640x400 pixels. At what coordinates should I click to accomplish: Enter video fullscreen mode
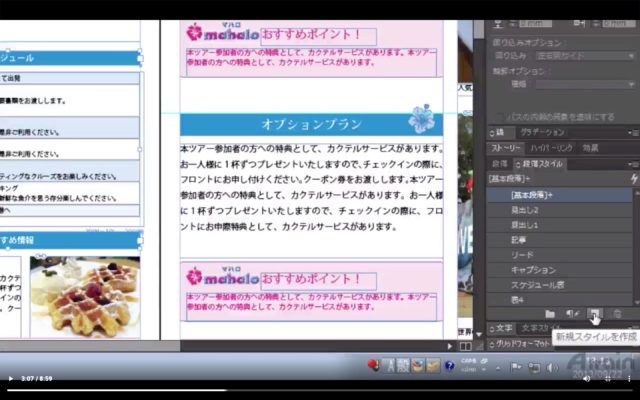click(608, 378)
